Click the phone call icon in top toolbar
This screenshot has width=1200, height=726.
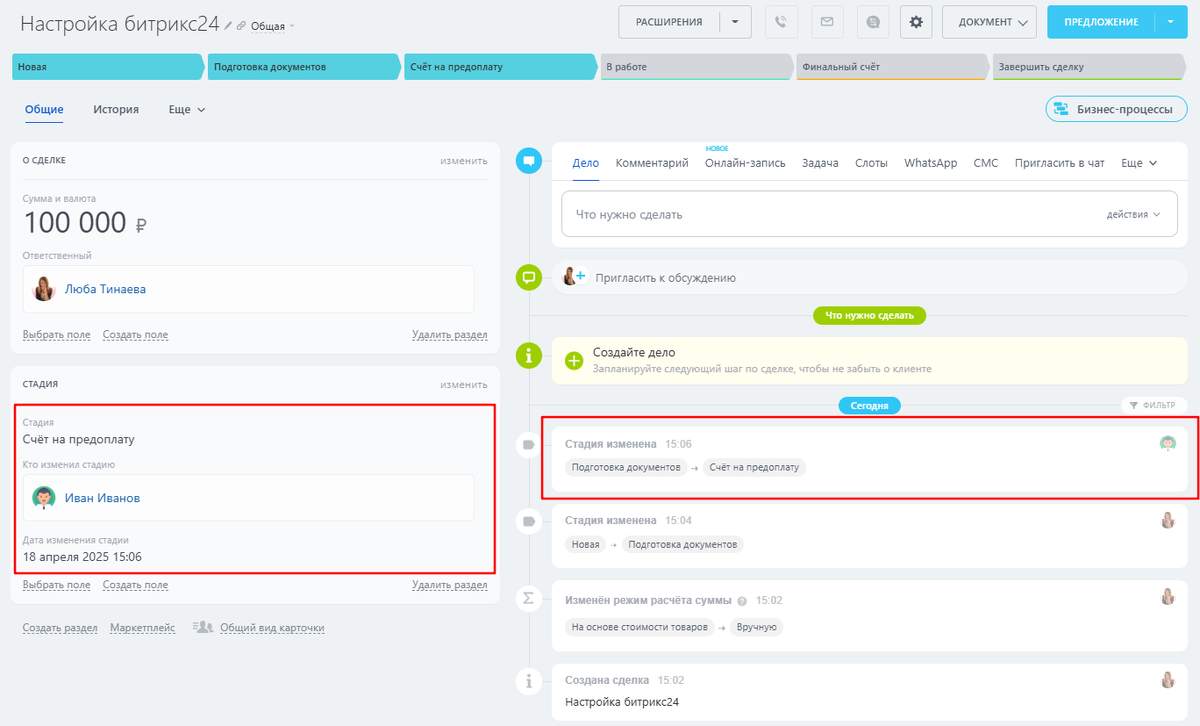coord(781,21)
